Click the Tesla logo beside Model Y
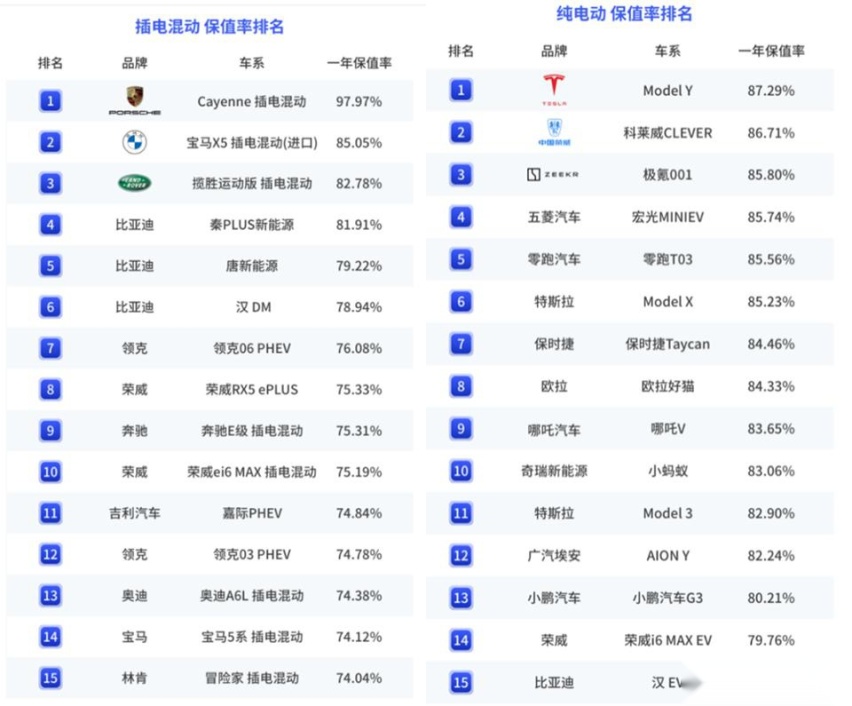The height and width of the screenshot is (706, 852). click(554, 90)
